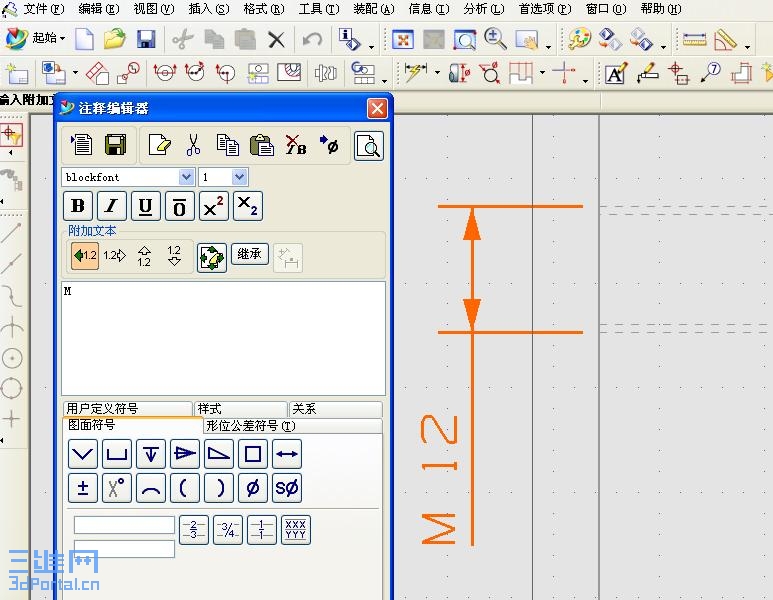
Task: Close the 注释编辑器 dialog
Action: click(x=377, y=108)
